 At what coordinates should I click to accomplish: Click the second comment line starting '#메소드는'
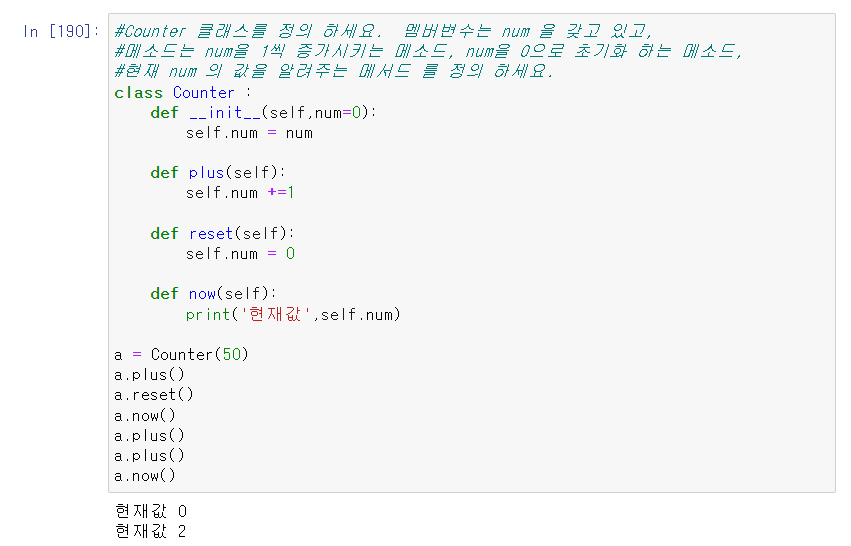[x=428, y=52]
